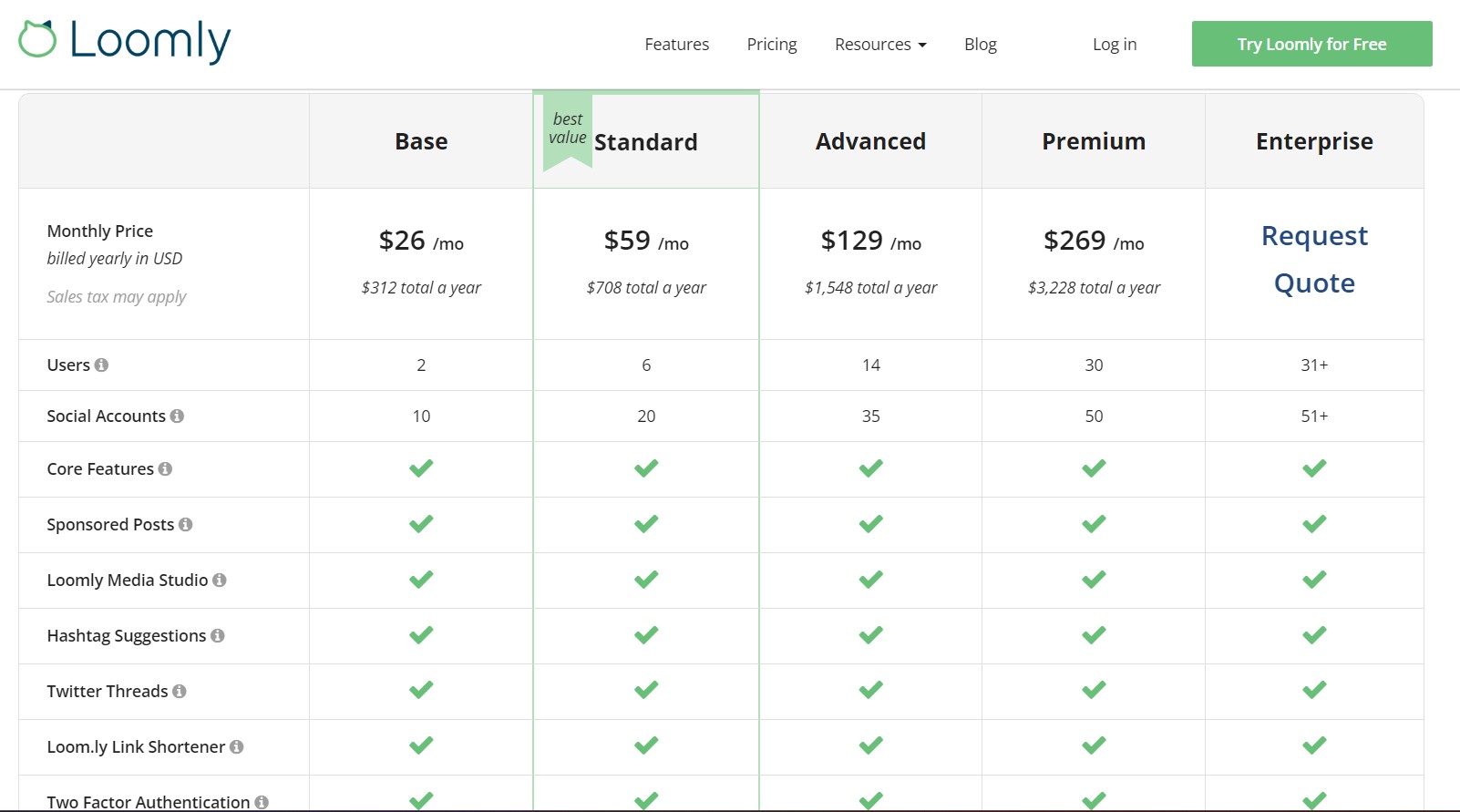Click the Request Quote link

(x=1314, y=260)
